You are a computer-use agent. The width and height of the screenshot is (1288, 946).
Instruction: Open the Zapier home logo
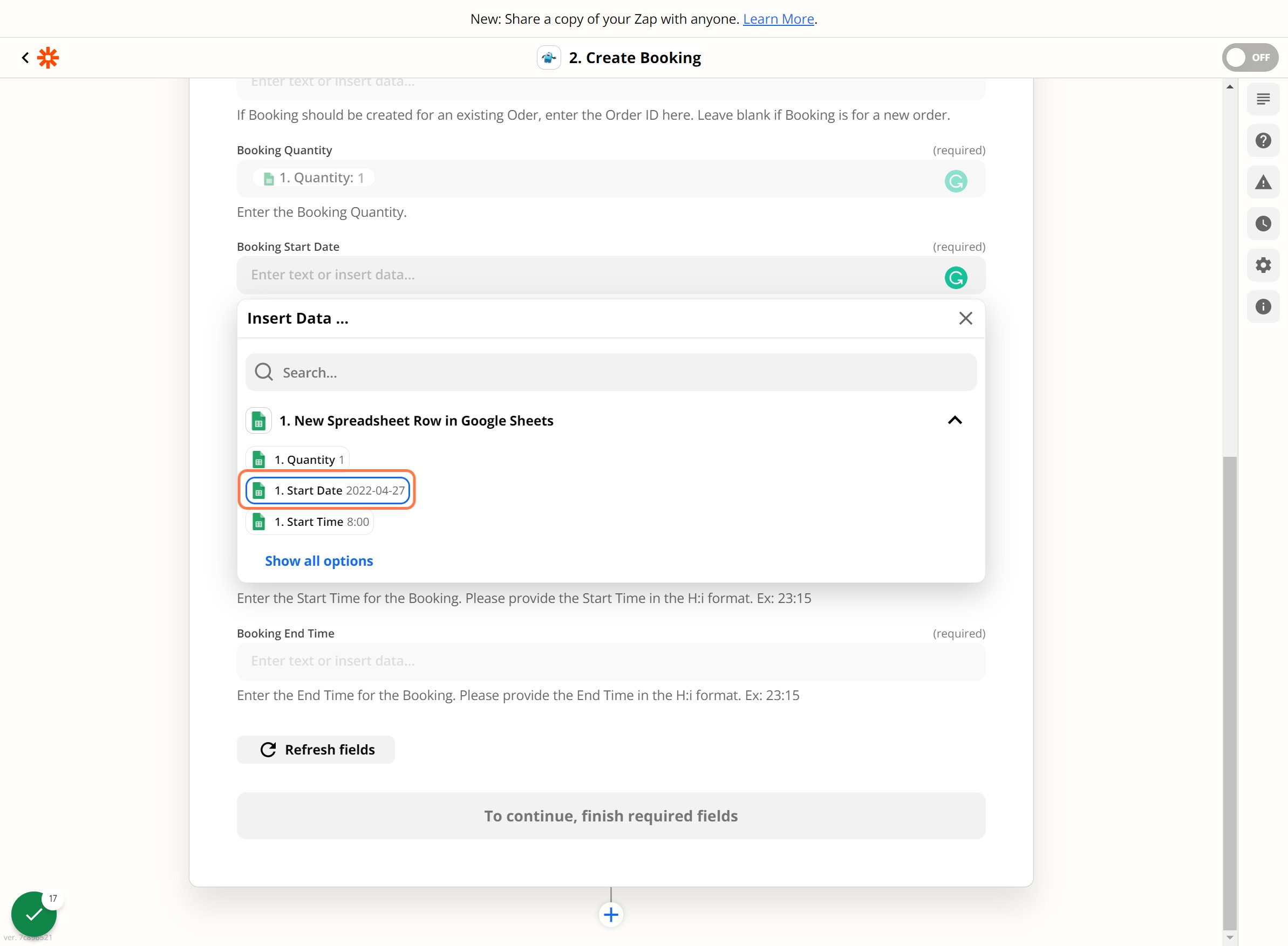click(48, 57)
